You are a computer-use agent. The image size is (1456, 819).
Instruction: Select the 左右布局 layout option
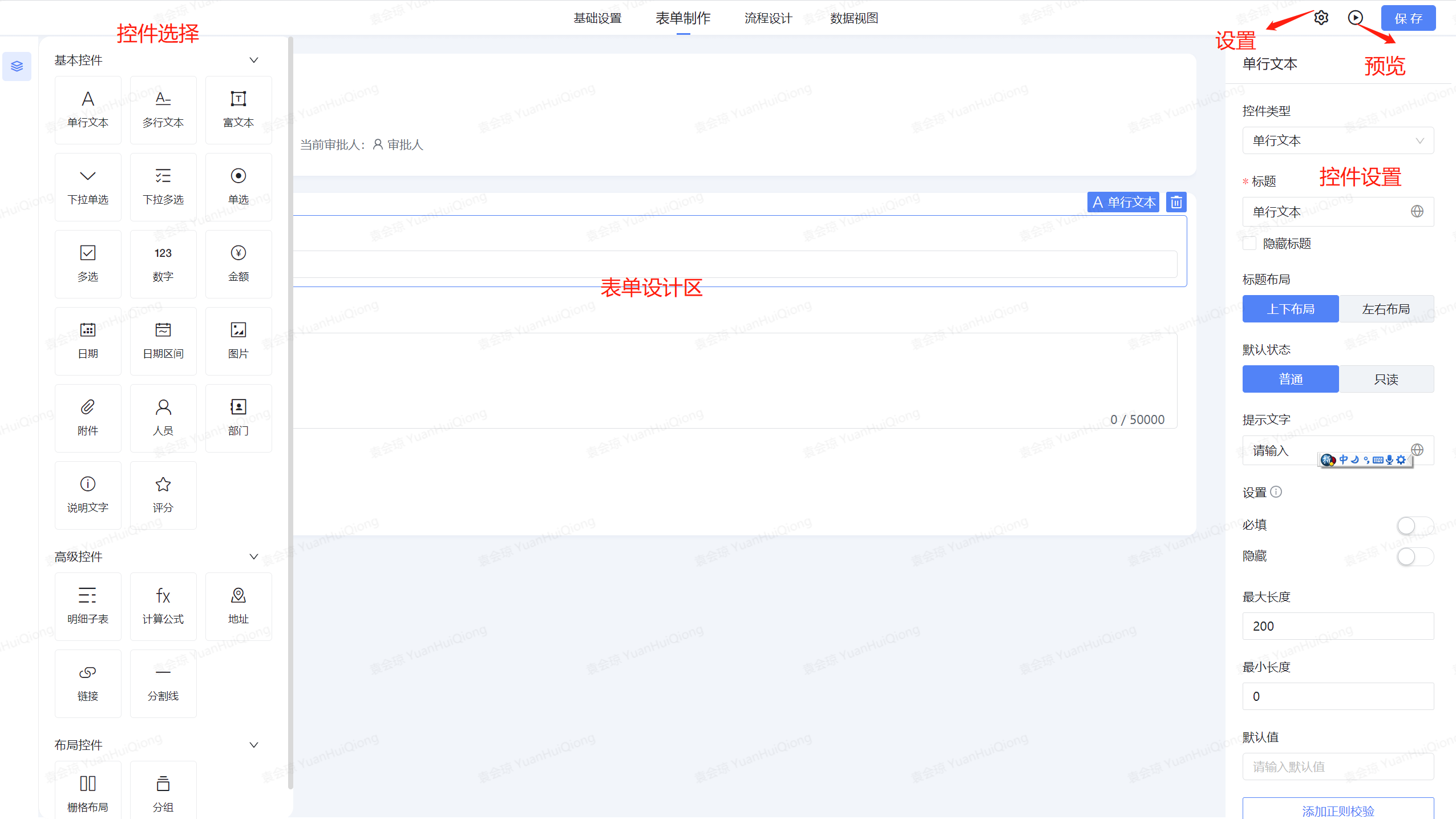tap(1386, 309)
